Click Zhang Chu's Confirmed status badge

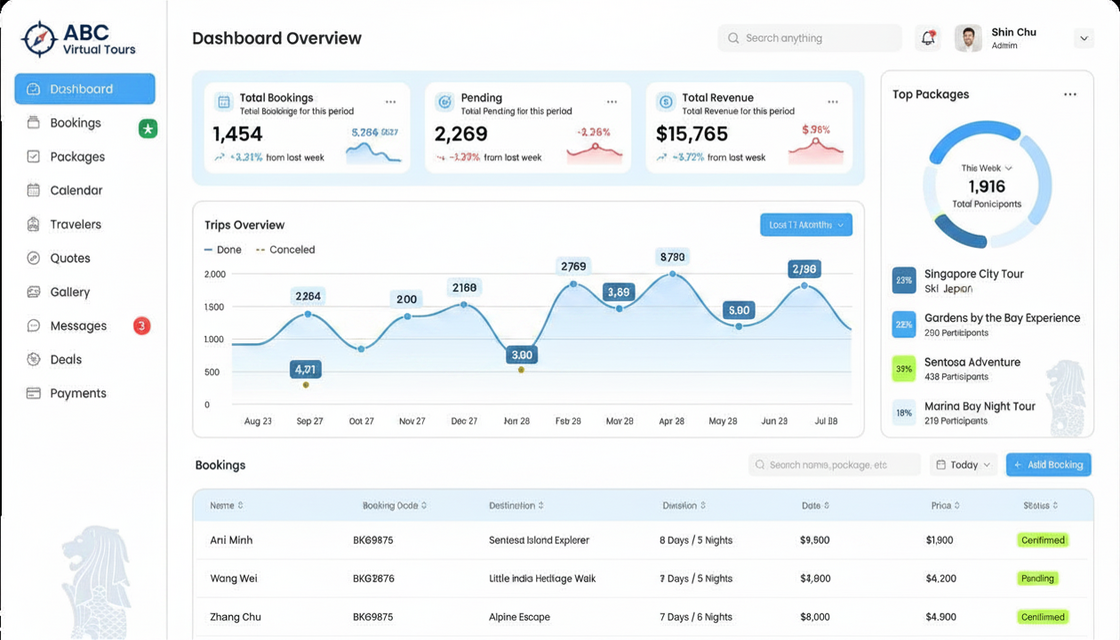click(x=1043, y=617)
